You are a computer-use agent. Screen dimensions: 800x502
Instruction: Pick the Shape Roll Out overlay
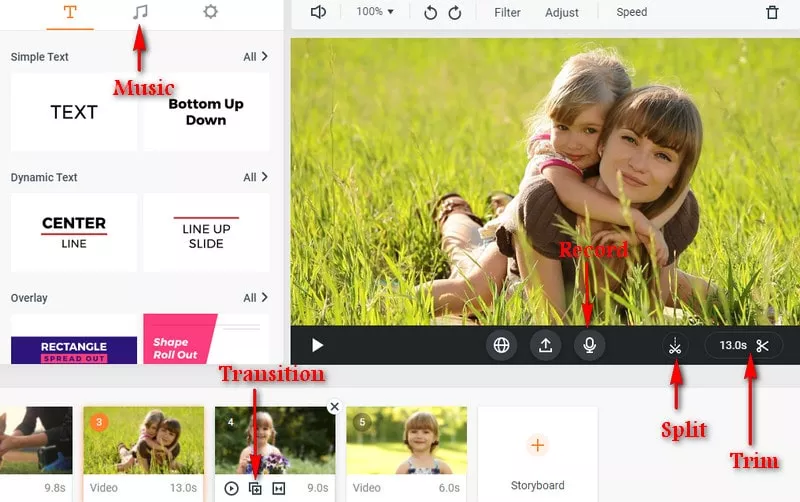pyautogui.click(x=206, y=339)
